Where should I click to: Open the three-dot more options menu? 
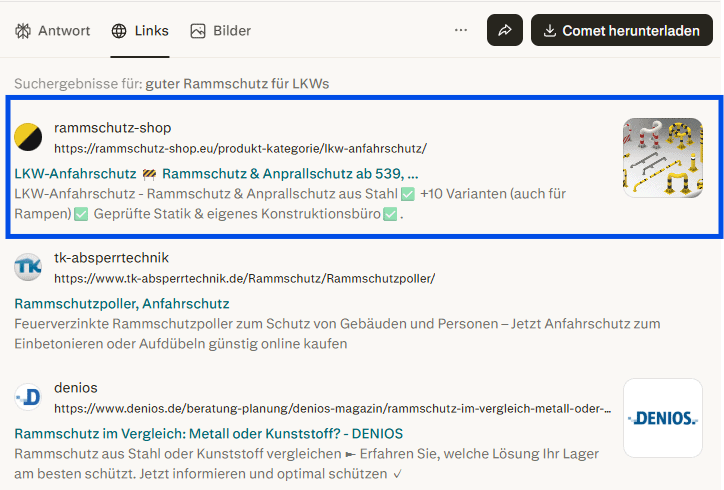click(x=461, y=30)
